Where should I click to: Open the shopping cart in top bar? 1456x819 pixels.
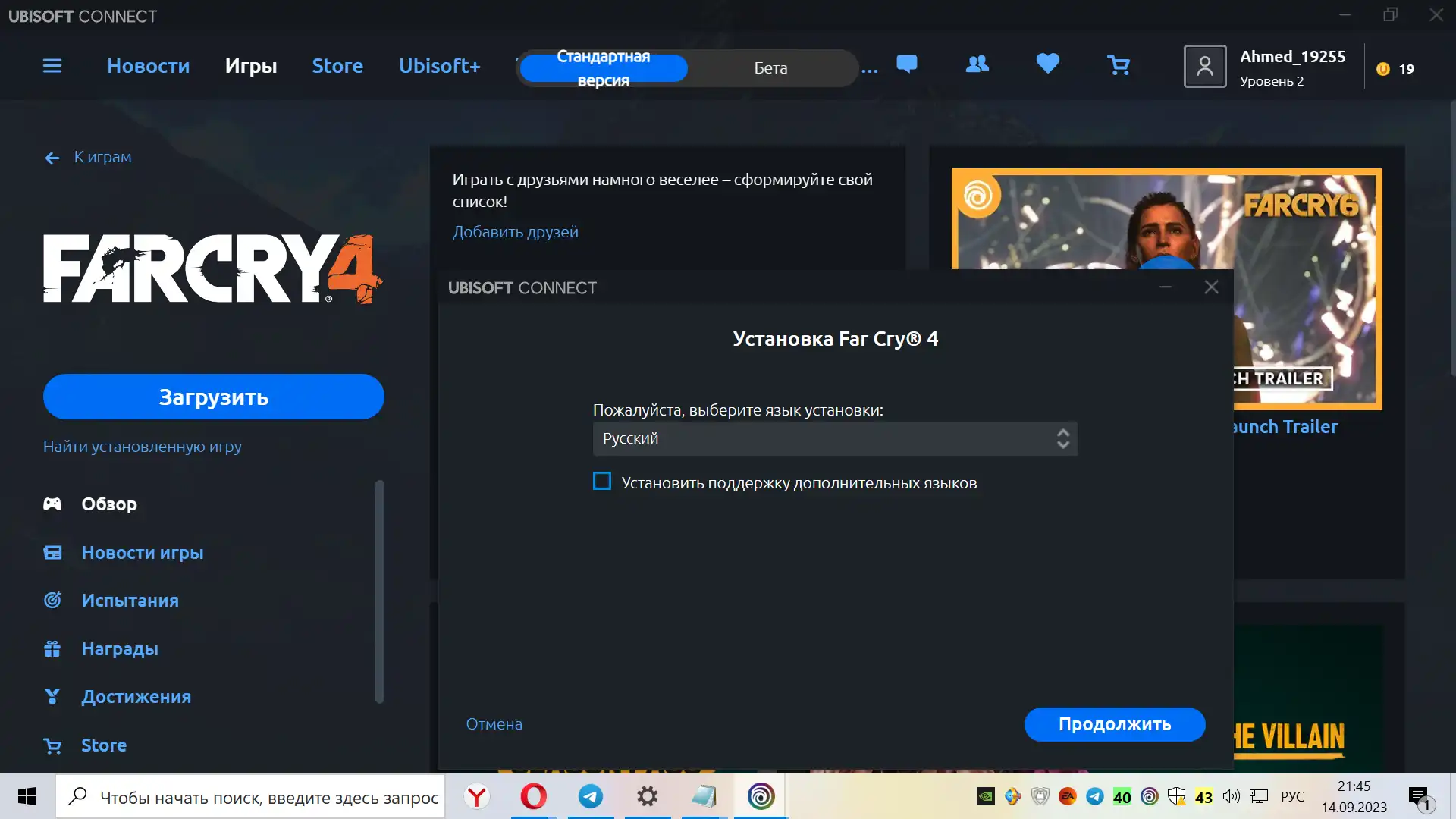click(1119, 65)
